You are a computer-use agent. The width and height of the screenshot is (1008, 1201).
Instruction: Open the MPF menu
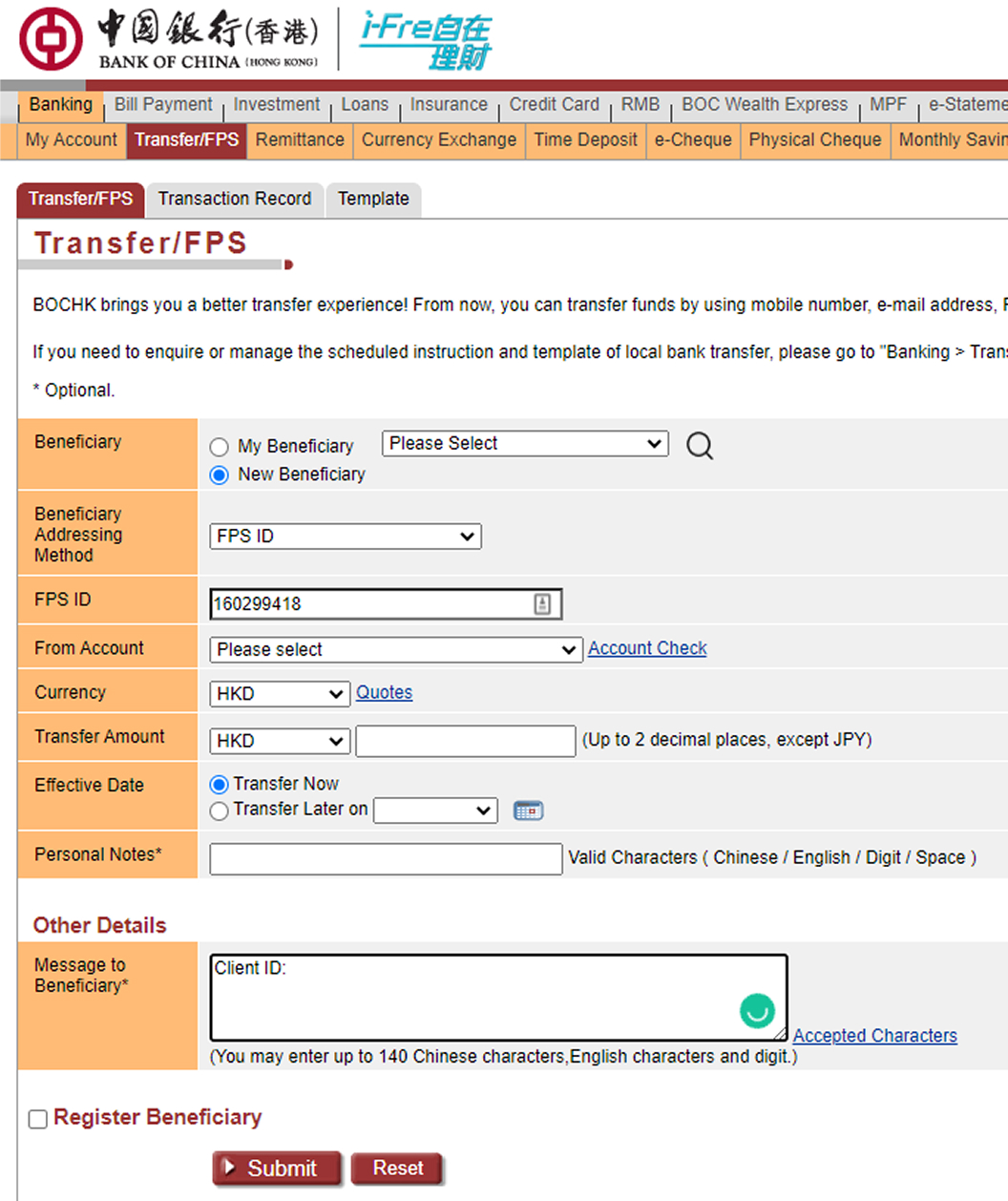click(x=888, y=105)
